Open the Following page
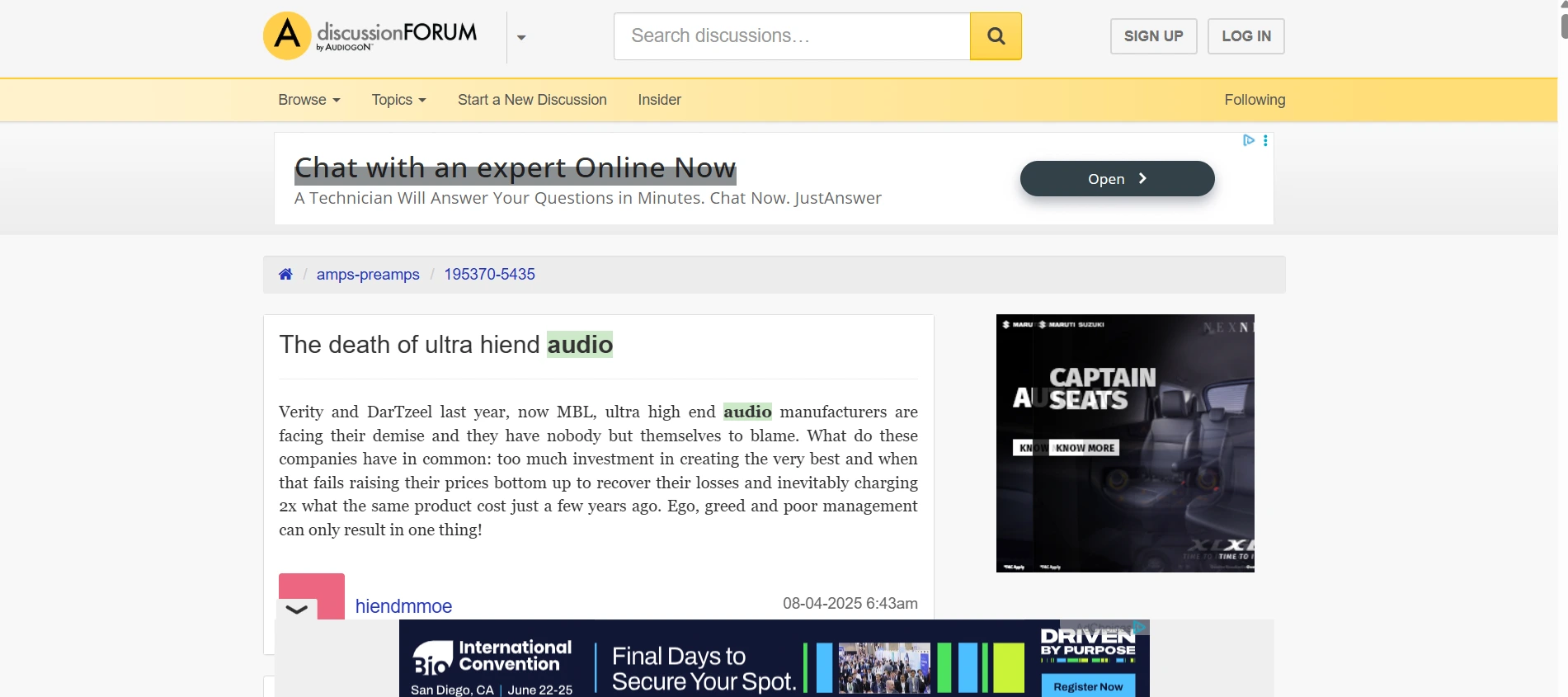Viewport: 1568px width, 697px height. click(1255, 100)
